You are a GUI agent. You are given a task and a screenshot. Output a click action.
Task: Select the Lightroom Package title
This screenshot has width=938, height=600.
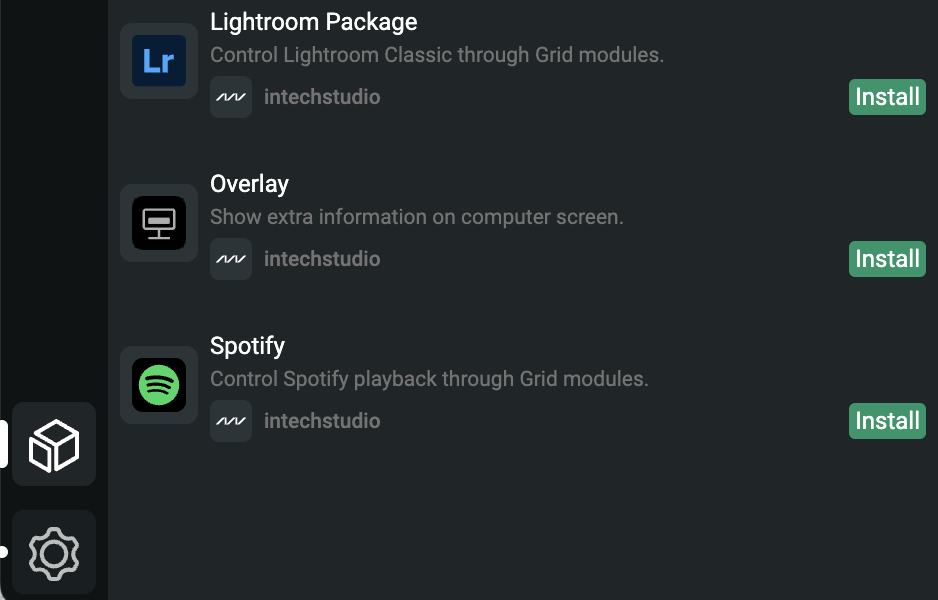tap(313, 22)
